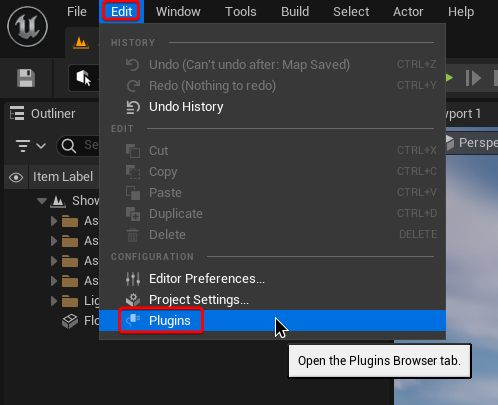Click the Unreal Engine logo icon
This screenshot has width=498, height=405.
27,26
